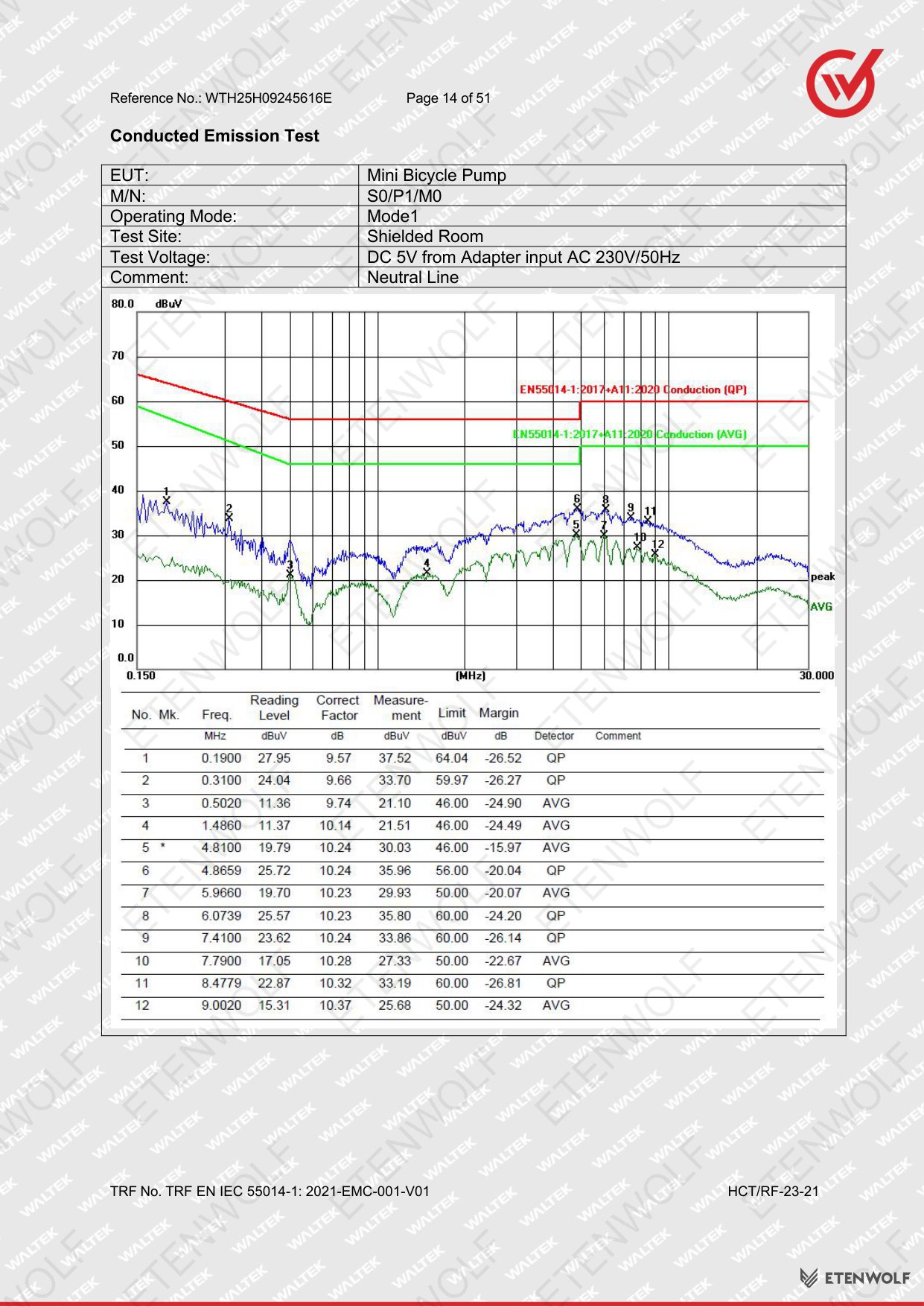The image size is (924, 1307).
Task: Click the '0.150' x-axis start value
Action: (x=141, y=675)
